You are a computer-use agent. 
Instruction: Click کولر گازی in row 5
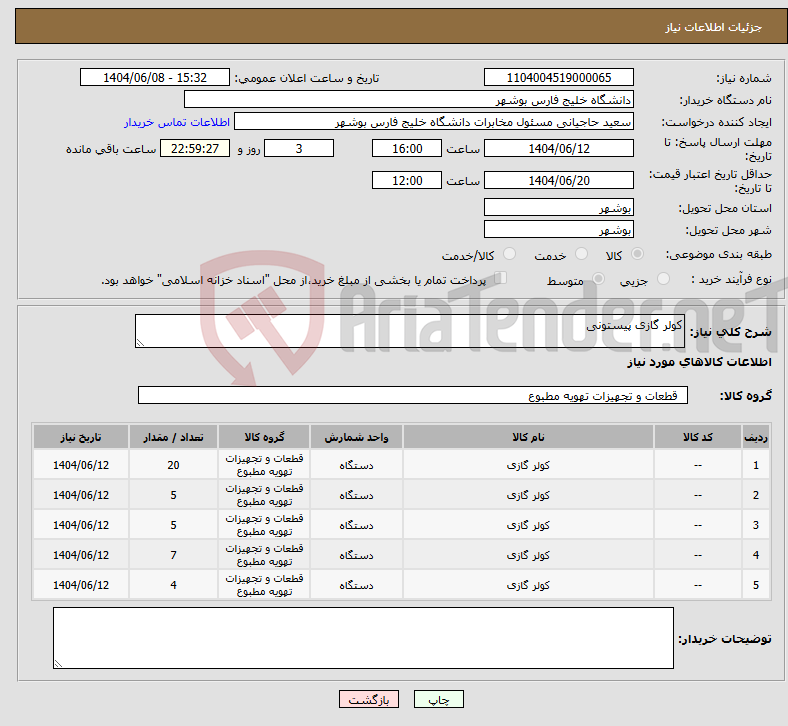528,585
